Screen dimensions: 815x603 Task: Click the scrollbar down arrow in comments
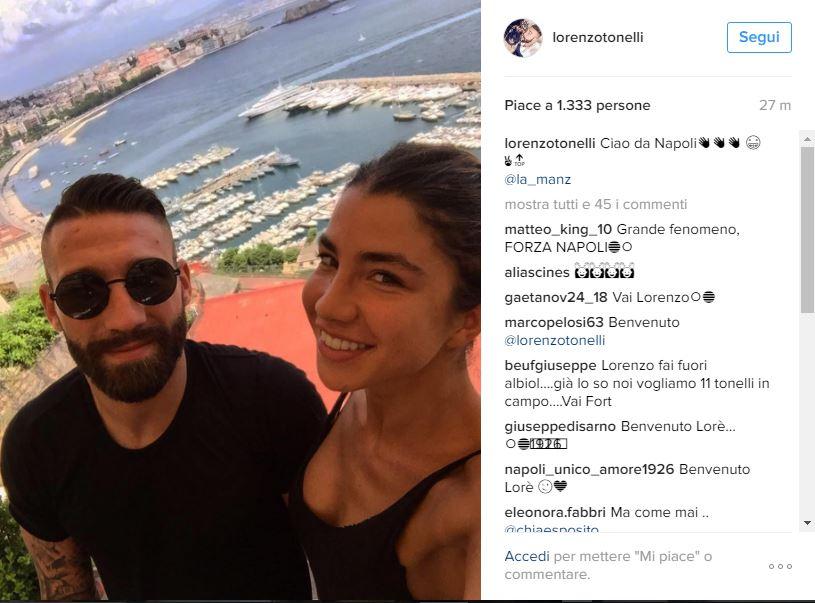pyautogui.click(x=807, y=523)
